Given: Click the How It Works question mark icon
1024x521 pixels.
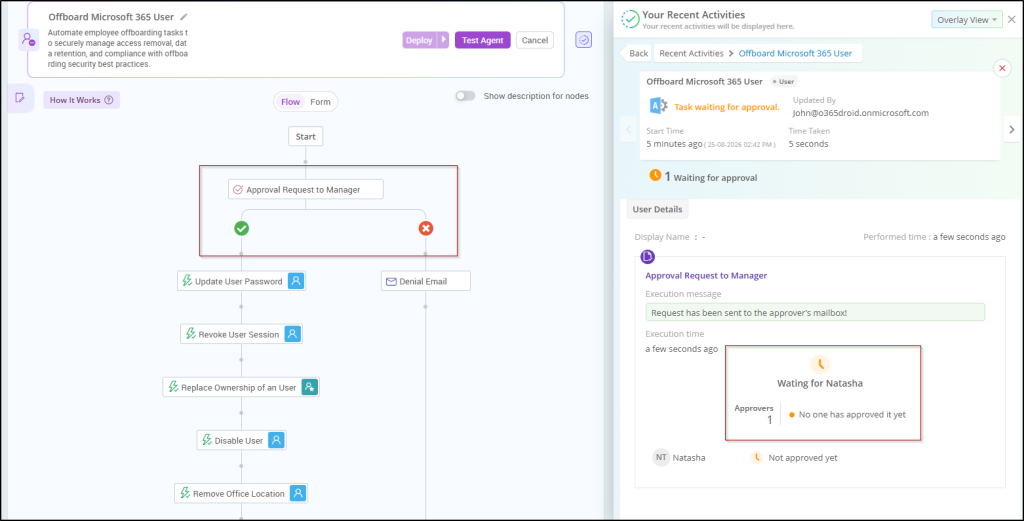Looking at the screenshot, I should click(109, 100).
